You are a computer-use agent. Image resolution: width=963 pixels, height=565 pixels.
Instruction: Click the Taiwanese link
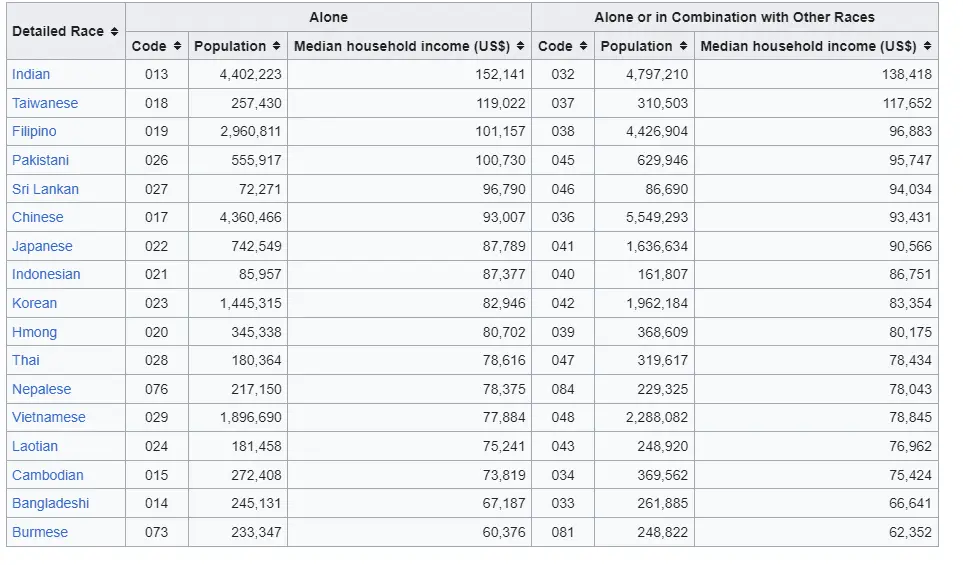[x=45, y=103]
